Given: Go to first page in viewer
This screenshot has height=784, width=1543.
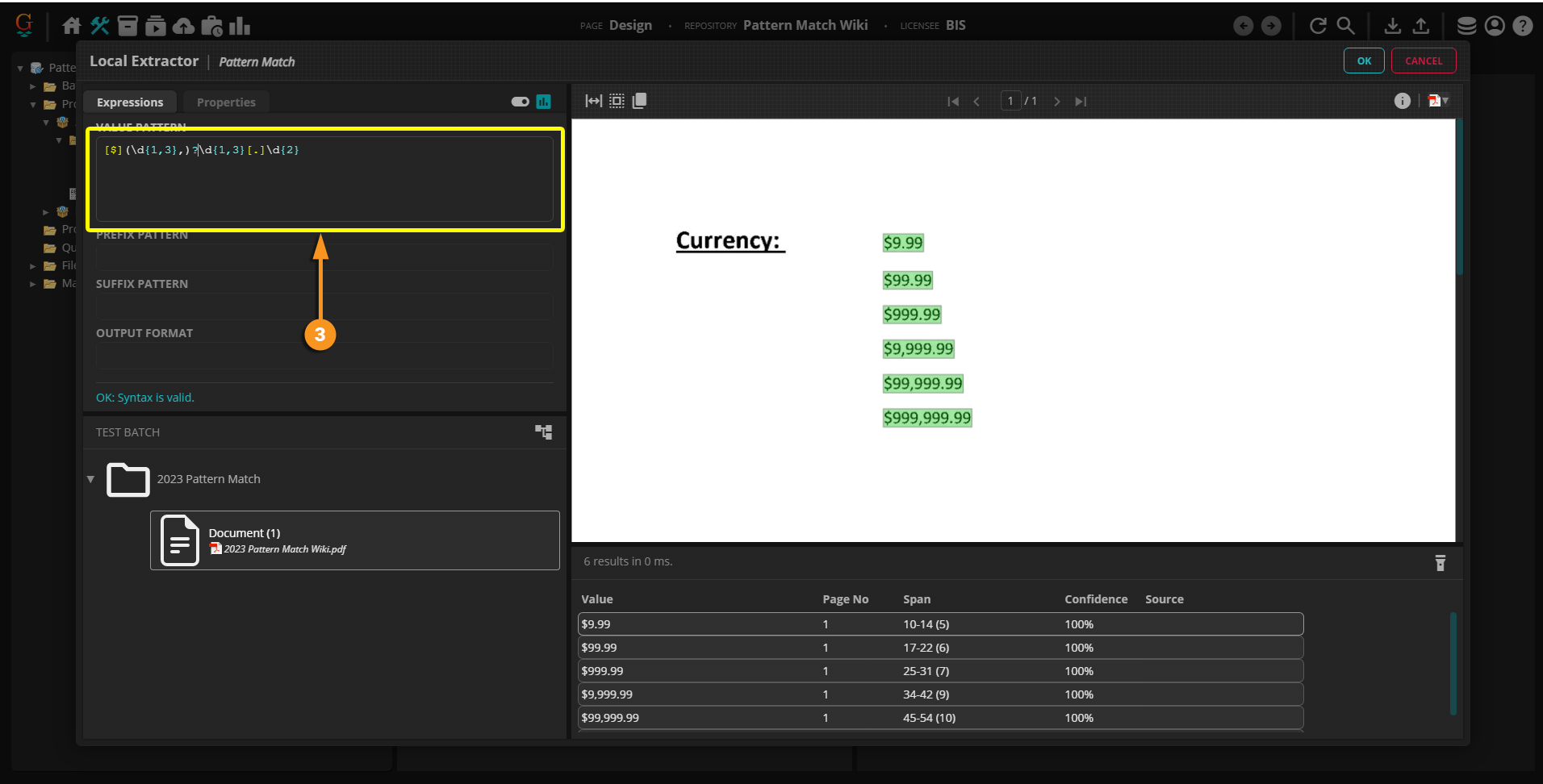Looking at the screenshot, I should (953, 102).
